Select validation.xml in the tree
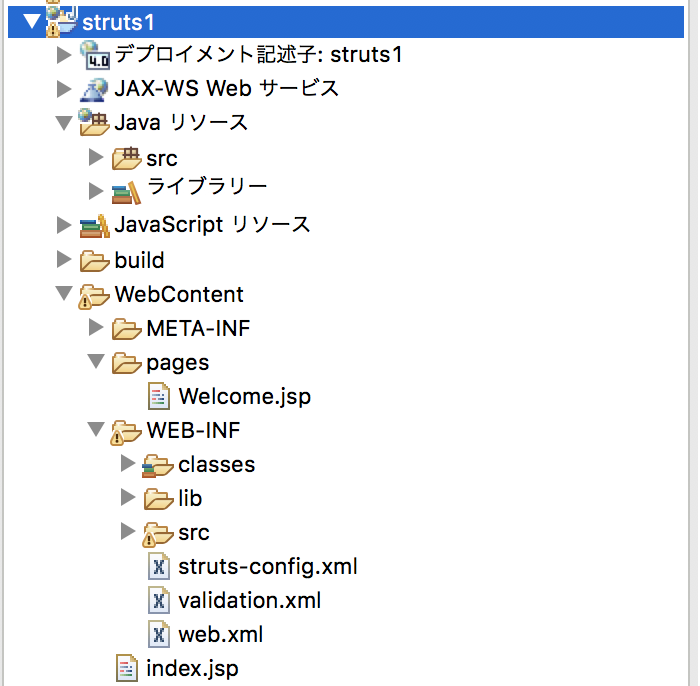This screenshot has width=700, height=686. coord(250,601)
